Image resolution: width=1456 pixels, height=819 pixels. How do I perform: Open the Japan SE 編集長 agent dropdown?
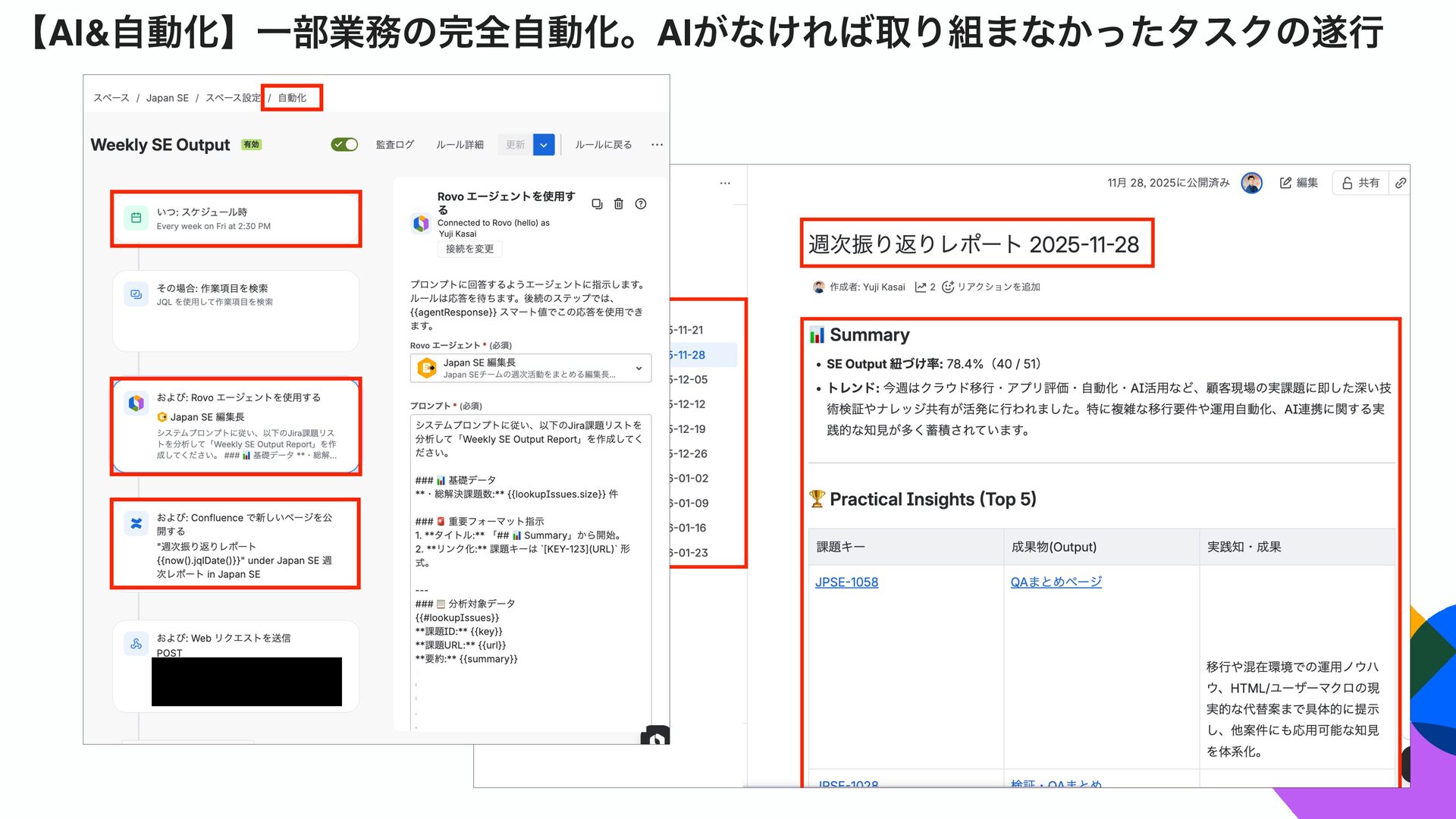click(639, 369)
